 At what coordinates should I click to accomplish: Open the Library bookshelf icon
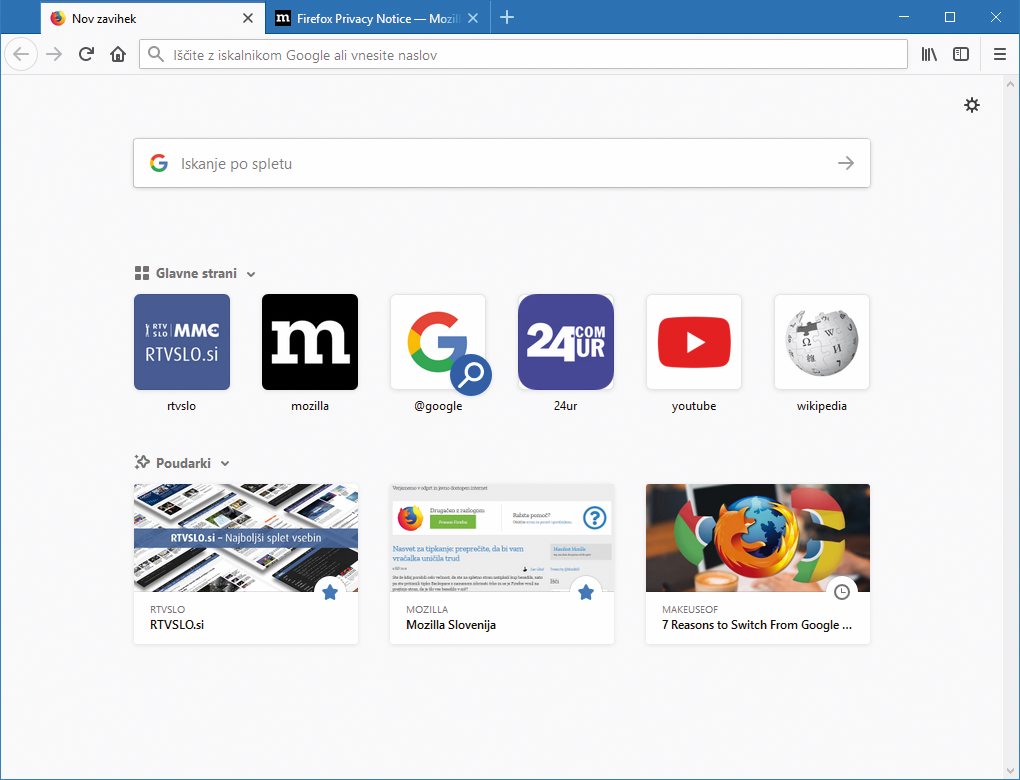[x=929, y=55]
